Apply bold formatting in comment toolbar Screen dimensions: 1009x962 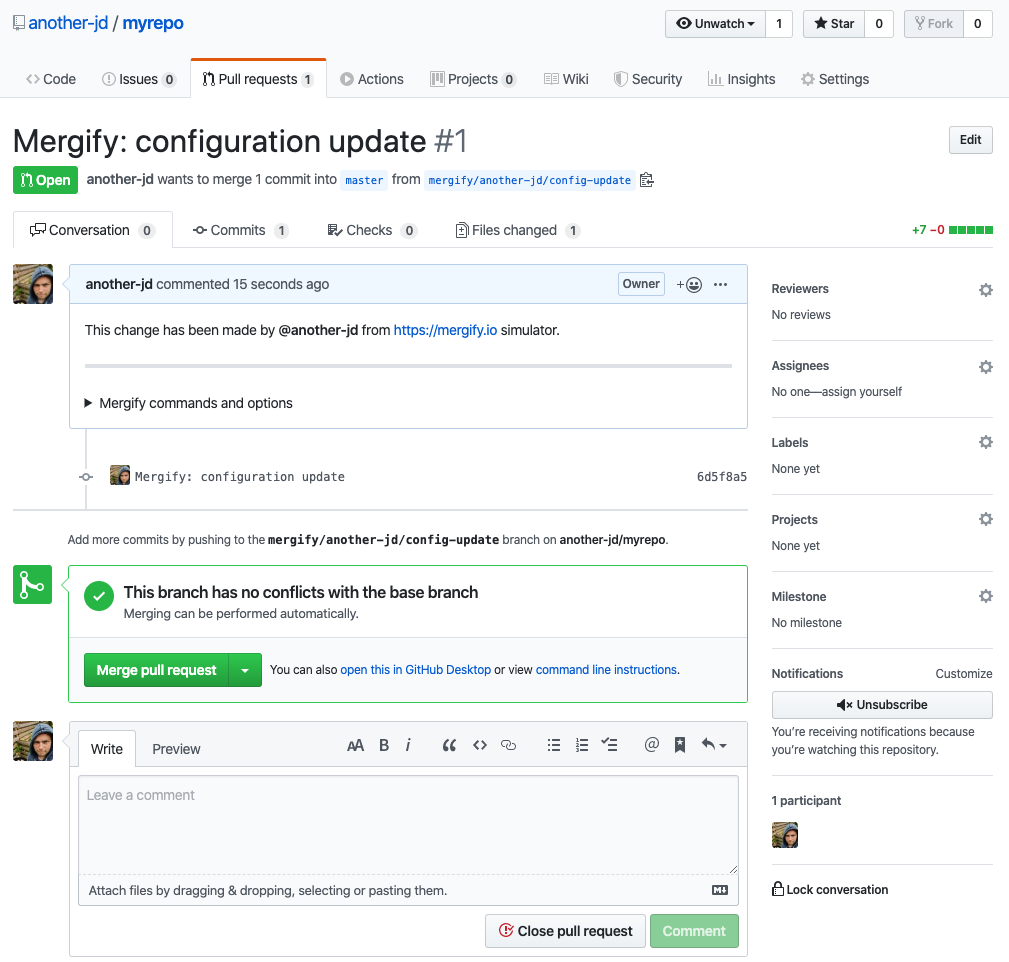point(384,745)
